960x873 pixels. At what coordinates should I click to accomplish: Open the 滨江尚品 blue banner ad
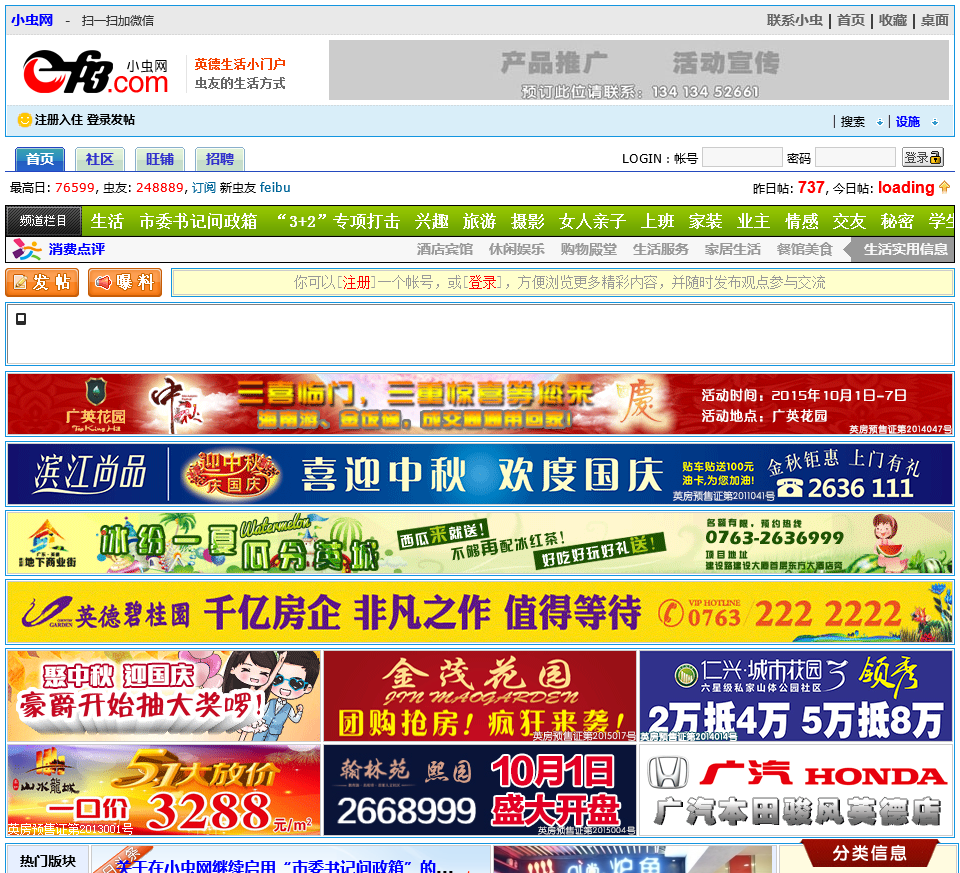point(480,474)
